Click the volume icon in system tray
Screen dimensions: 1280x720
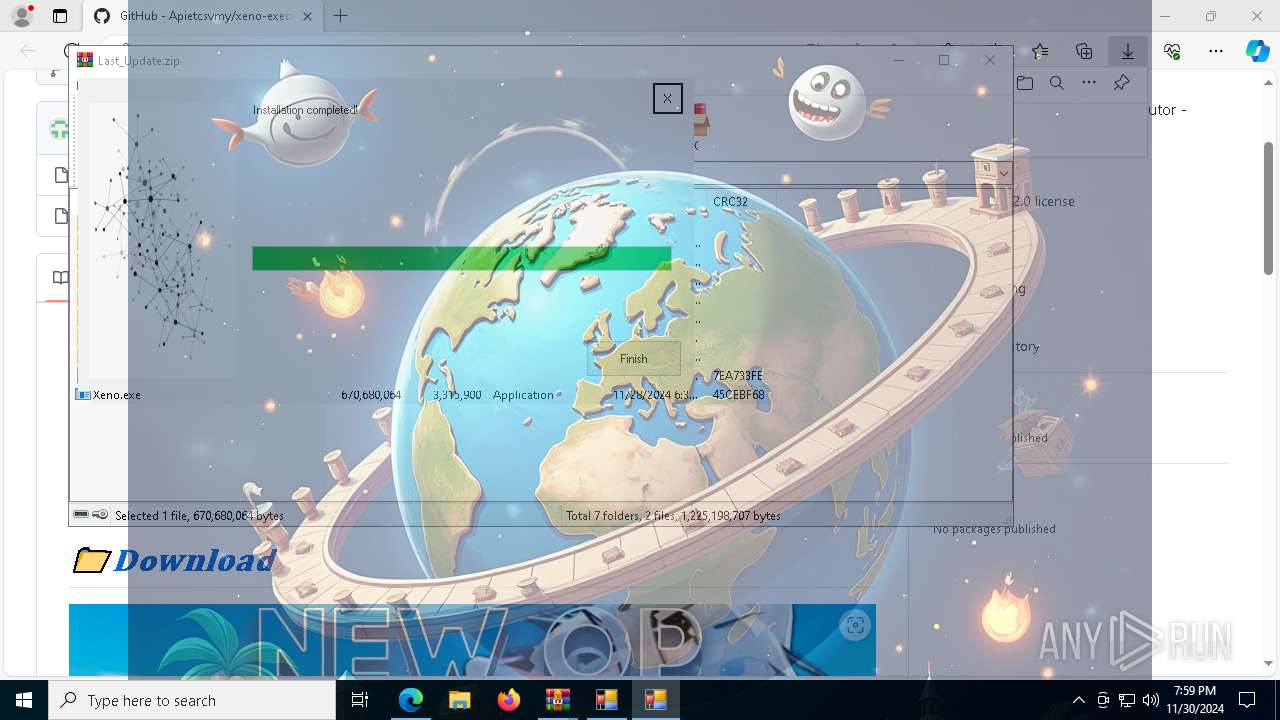coord(1151,700)
